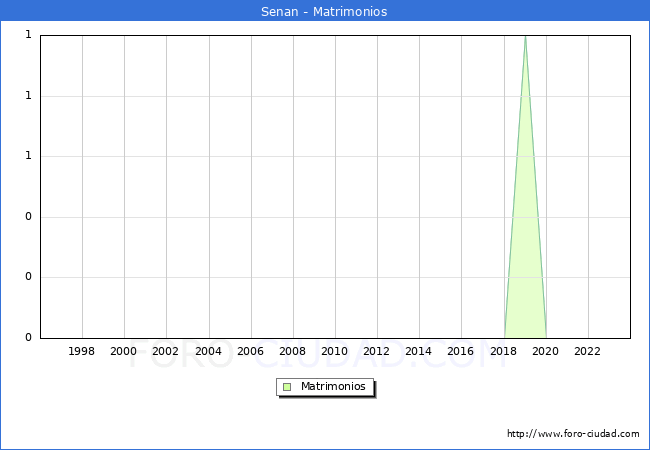Select the 2010 x-axis label
Screen dimensions: 650x450
click(x=334, y=351)
